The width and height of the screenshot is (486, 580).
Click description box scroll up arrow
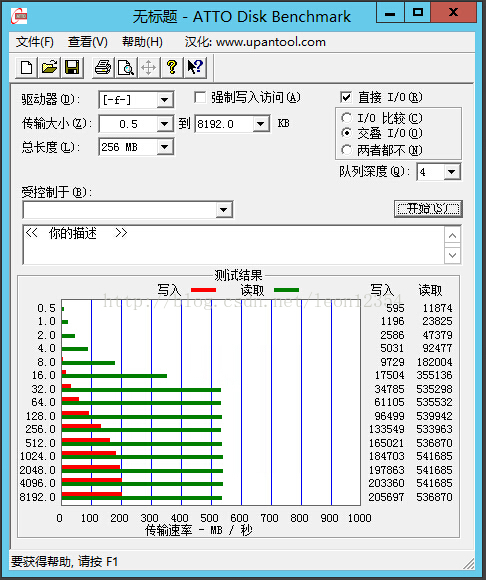click(x=452, y=236)
